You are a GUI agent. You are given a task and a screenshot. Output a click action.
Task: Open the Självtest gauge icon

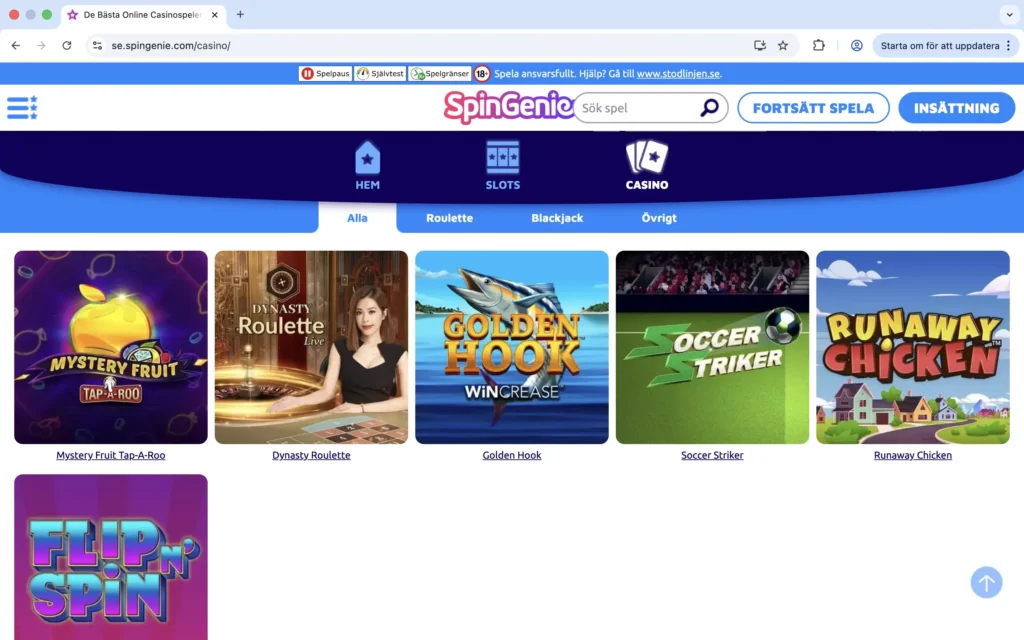(x=362, y=73)
